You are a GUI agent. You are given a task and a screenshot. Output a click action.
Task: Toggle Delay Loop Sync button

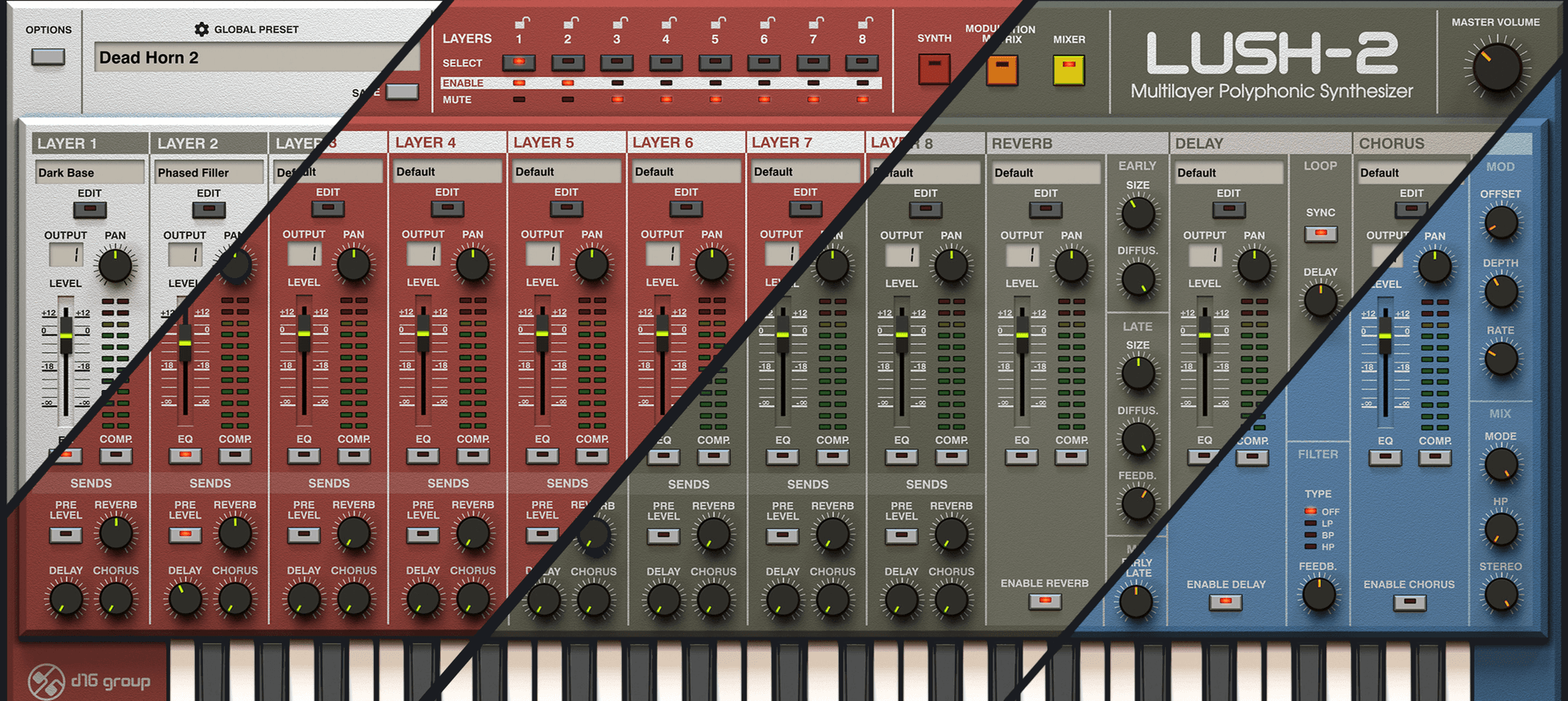pyautogui.click(x=1321, y=234)
